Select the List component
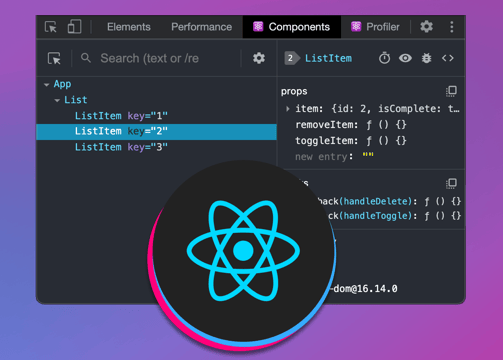 [x=76, y=100]
